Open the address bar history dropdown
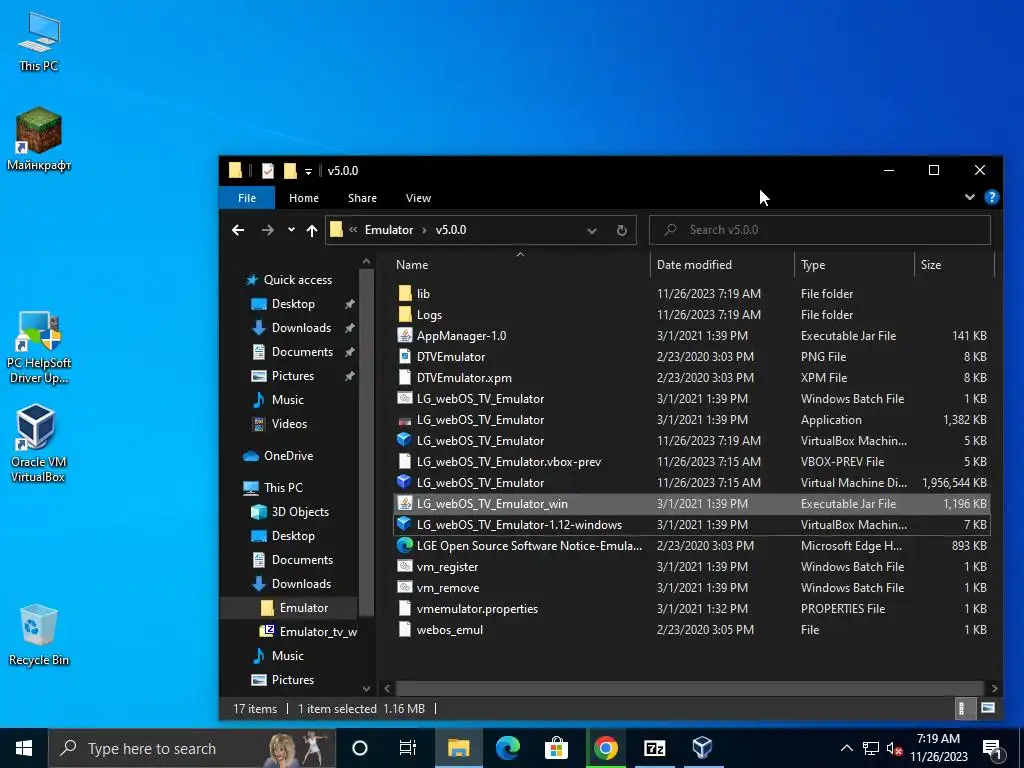 point(592,230)
